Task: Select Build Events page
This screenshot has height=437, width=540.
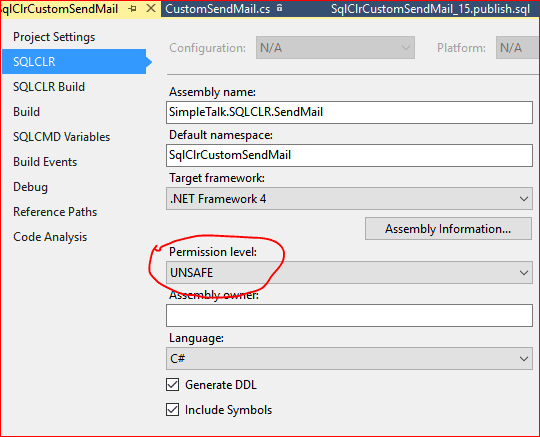Action: coord(45,162)
